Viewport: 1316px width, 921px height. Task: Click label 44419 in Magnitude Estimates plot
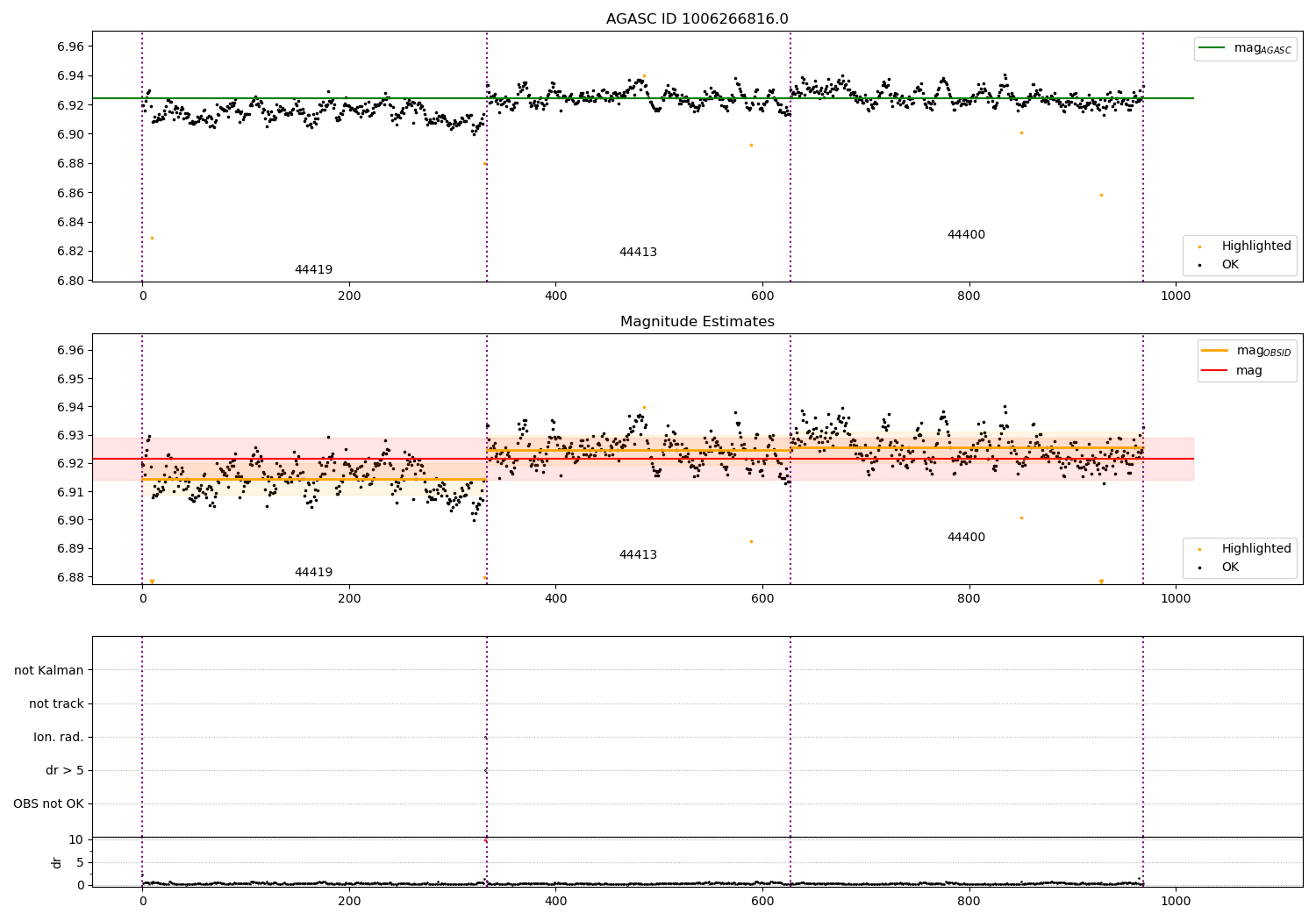[313, 573]
